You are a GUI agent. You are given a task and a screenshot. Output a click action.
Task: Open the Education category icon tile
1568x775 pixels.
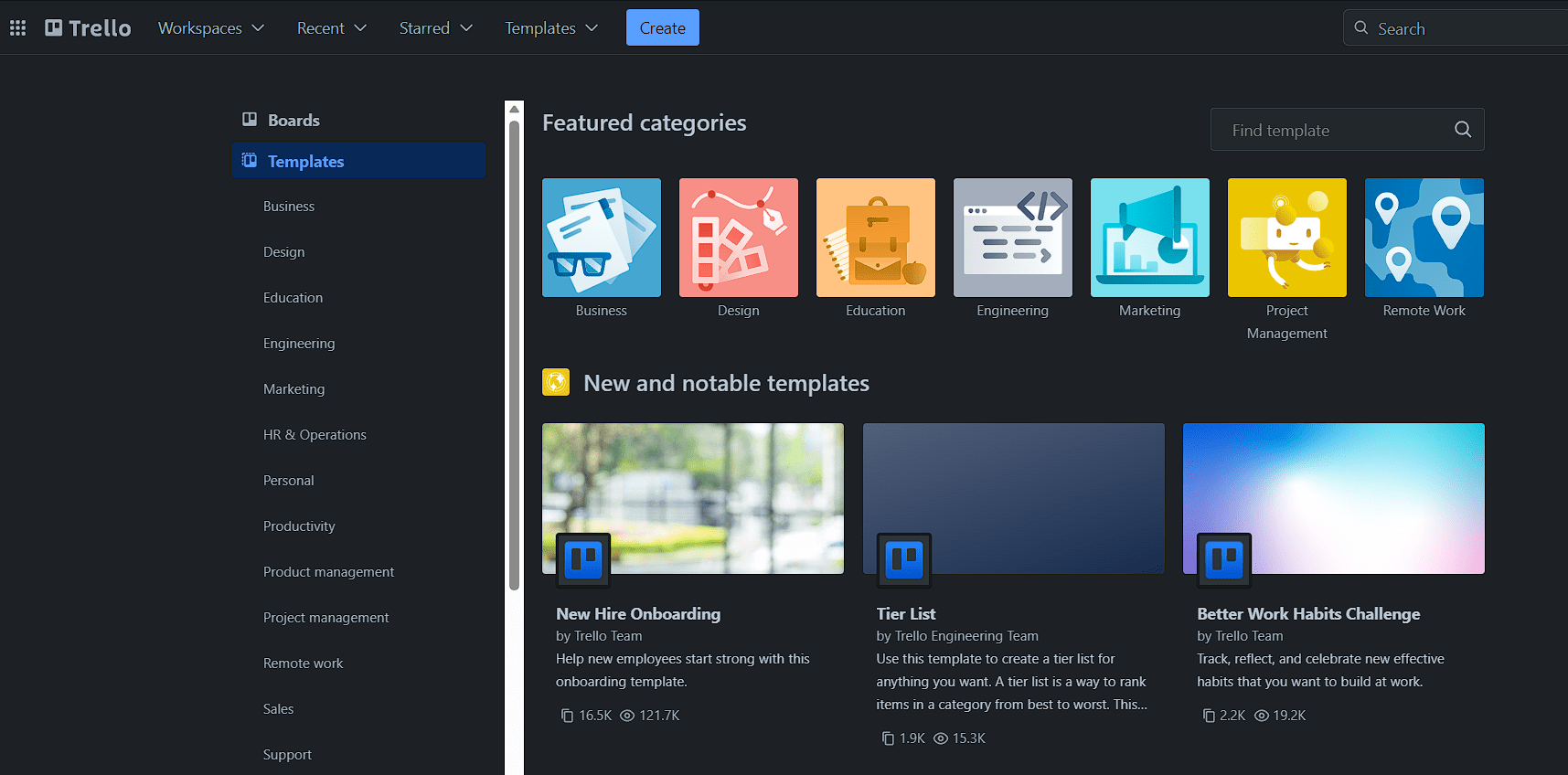coord(876,238)
